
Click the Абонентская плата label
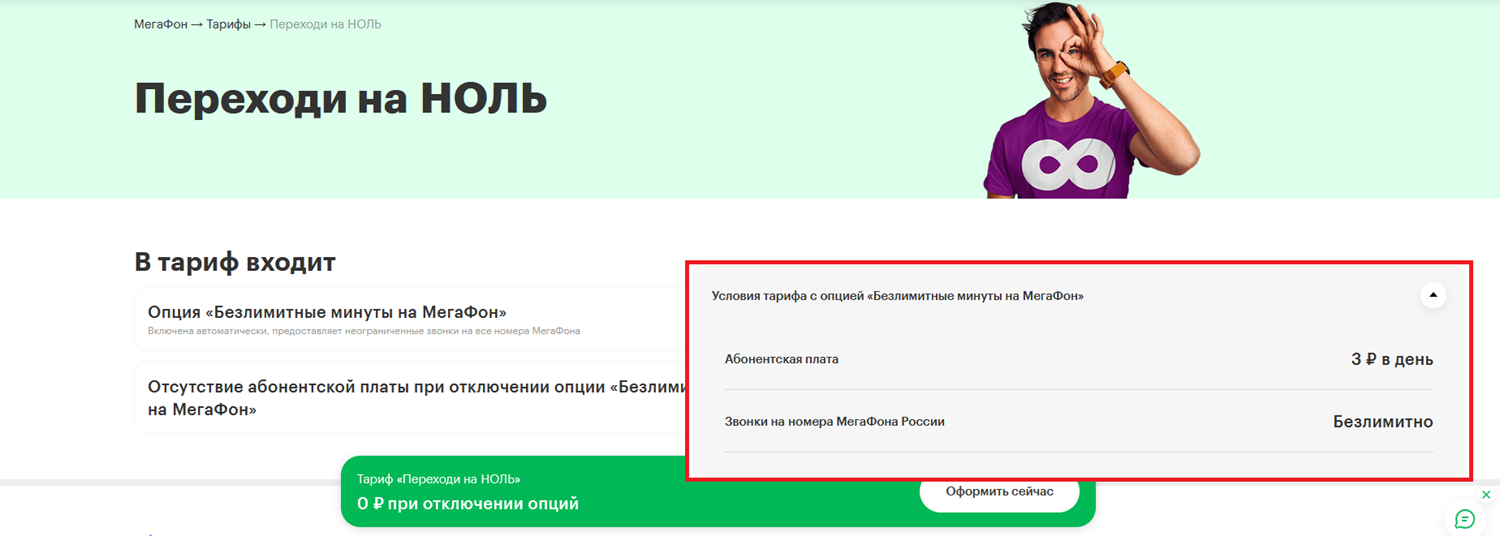[782, 359]
